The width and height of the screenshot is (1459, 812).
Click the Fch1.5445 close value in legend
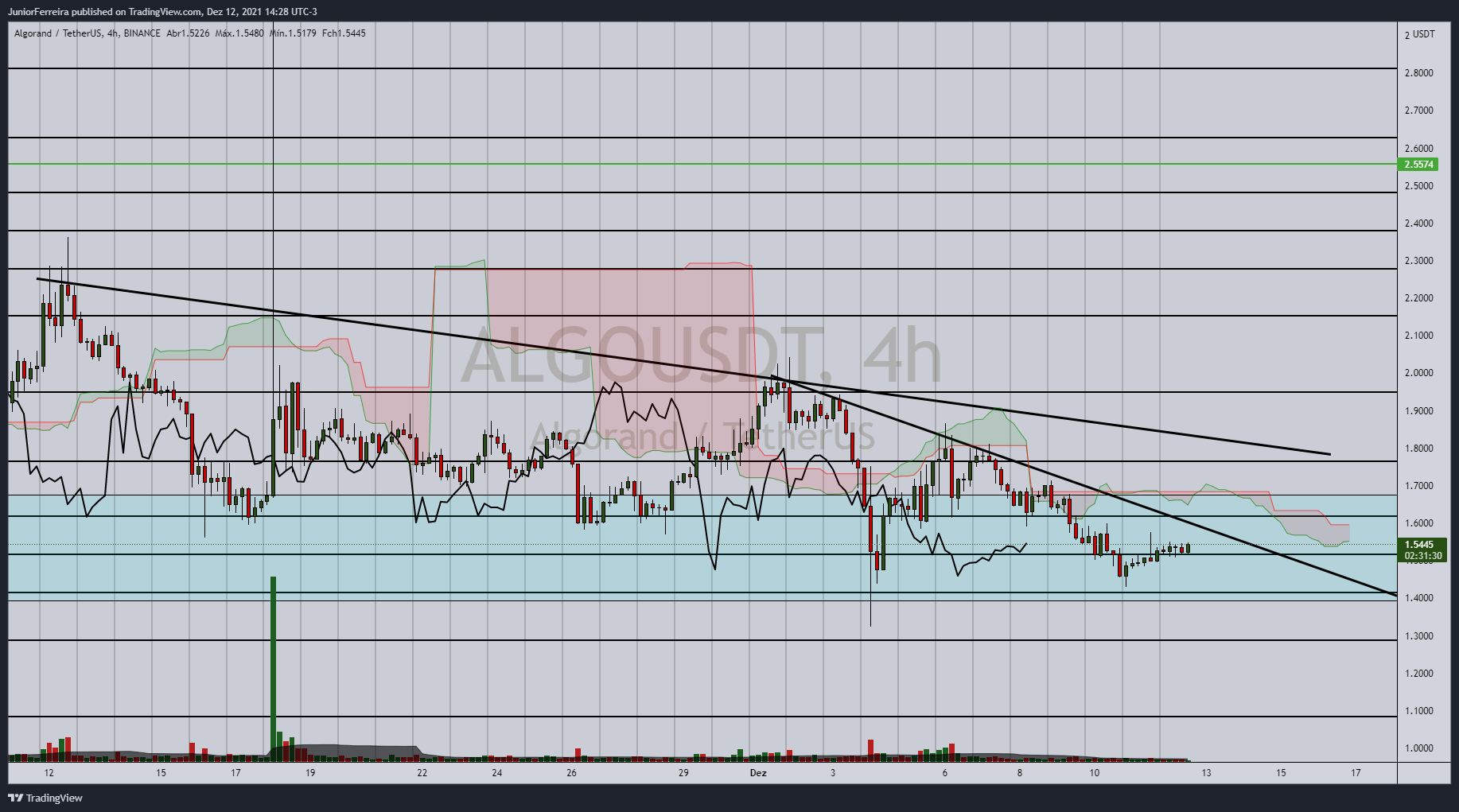click(342, 34)
